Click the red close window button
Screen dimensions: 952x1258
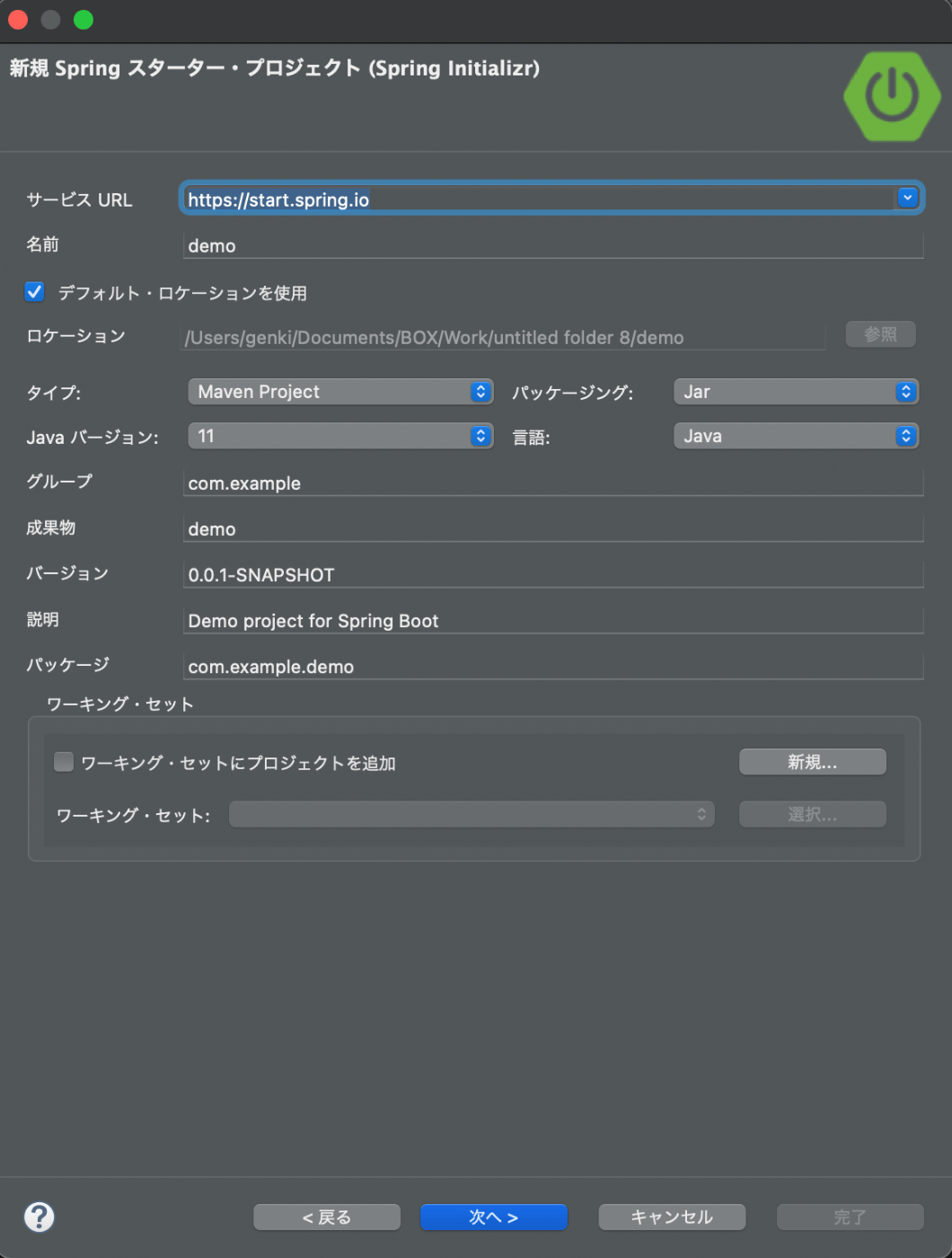pos(18,20)
